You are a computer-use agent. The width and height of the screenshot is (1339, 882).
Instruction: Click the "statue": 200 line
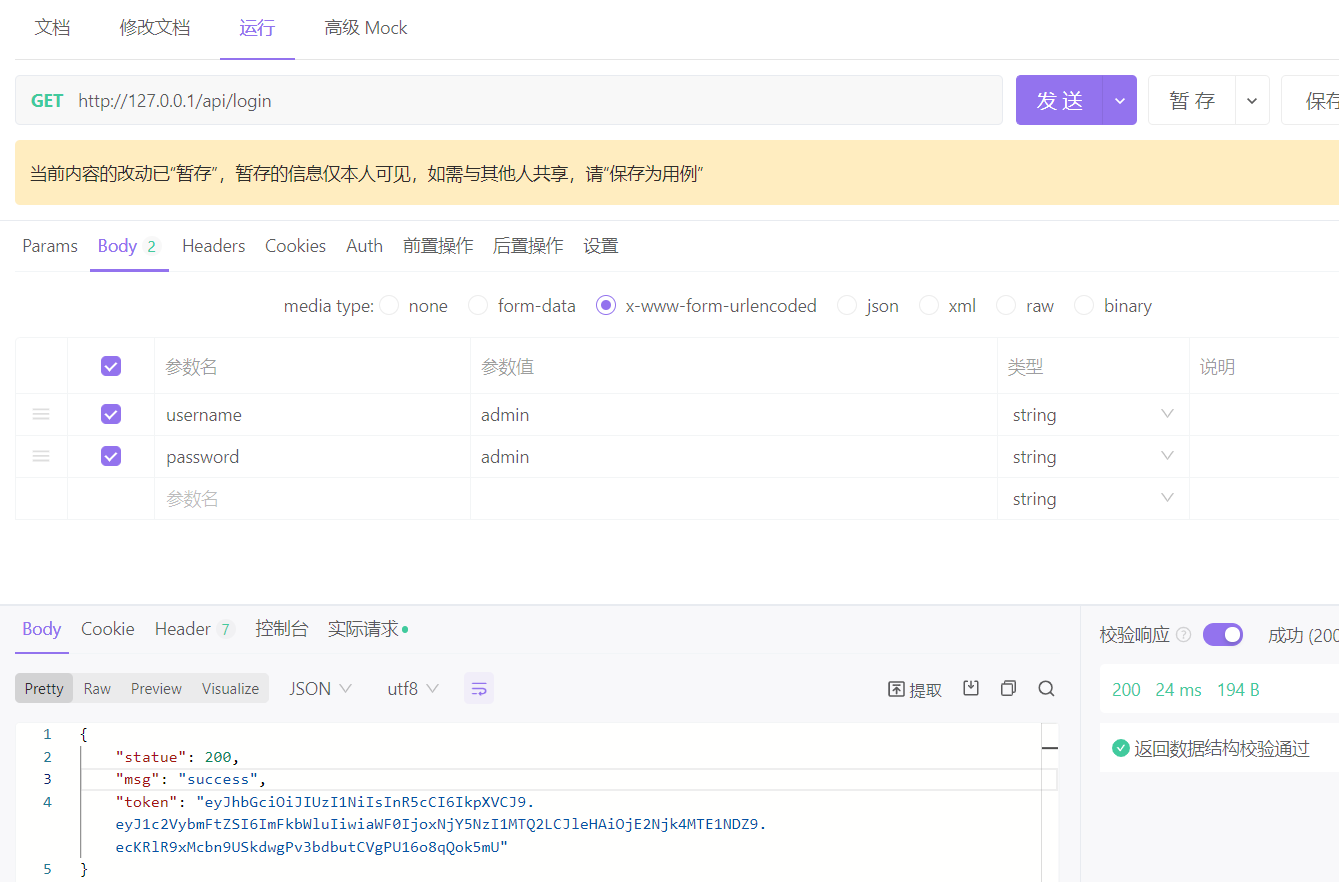click(178, 756)
